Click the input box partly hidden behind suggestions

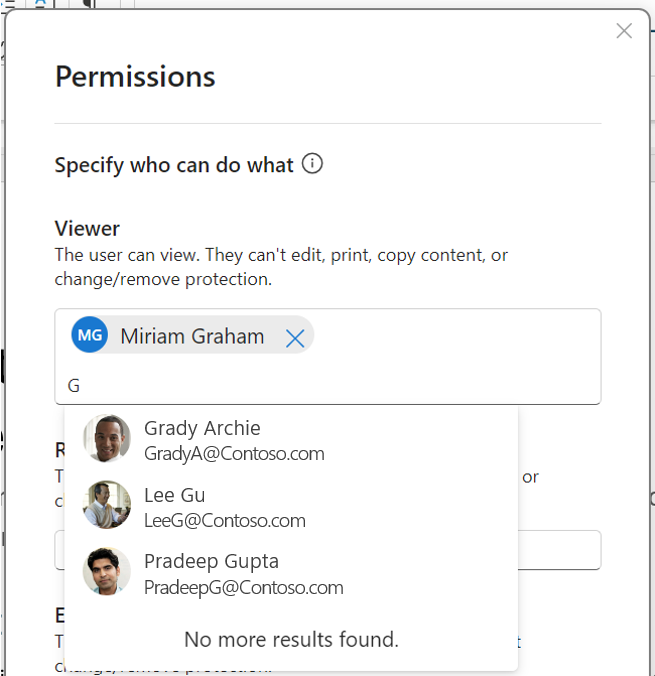[x=560, y=550]
